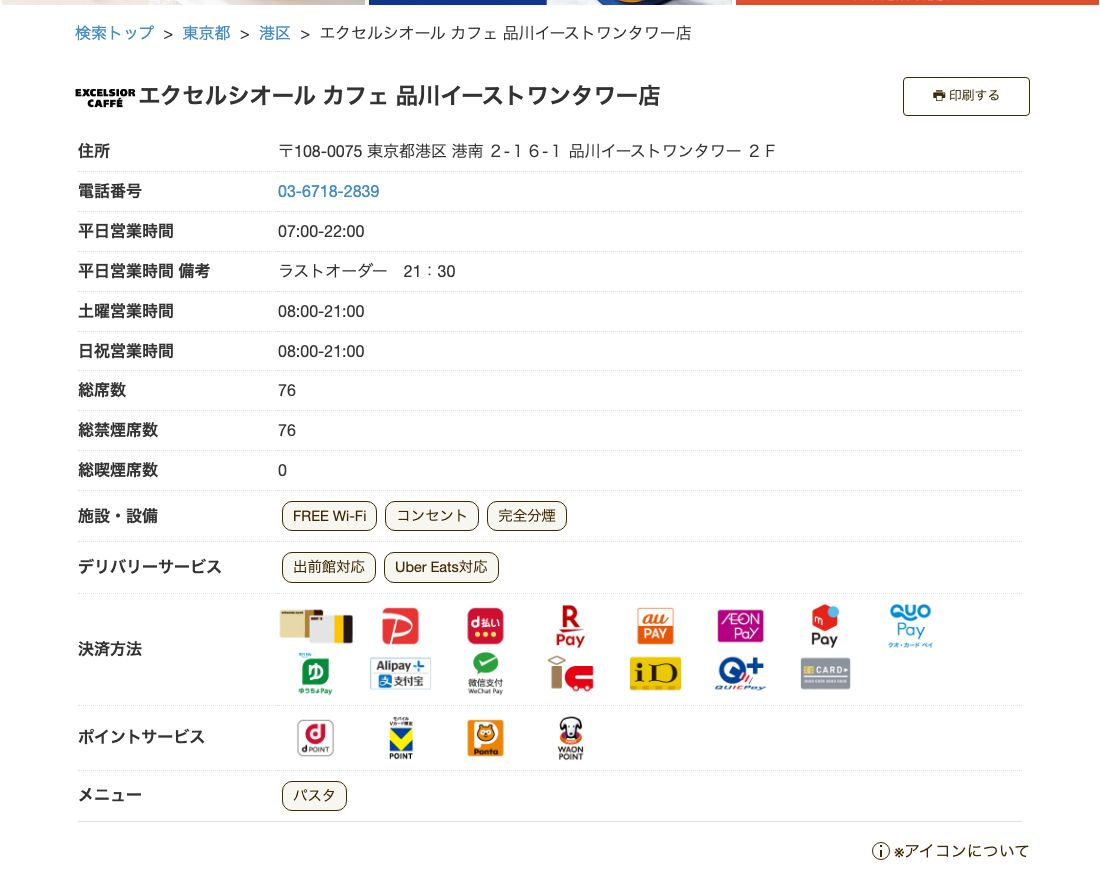Select the V POINT icon

[x=401, y=738]
